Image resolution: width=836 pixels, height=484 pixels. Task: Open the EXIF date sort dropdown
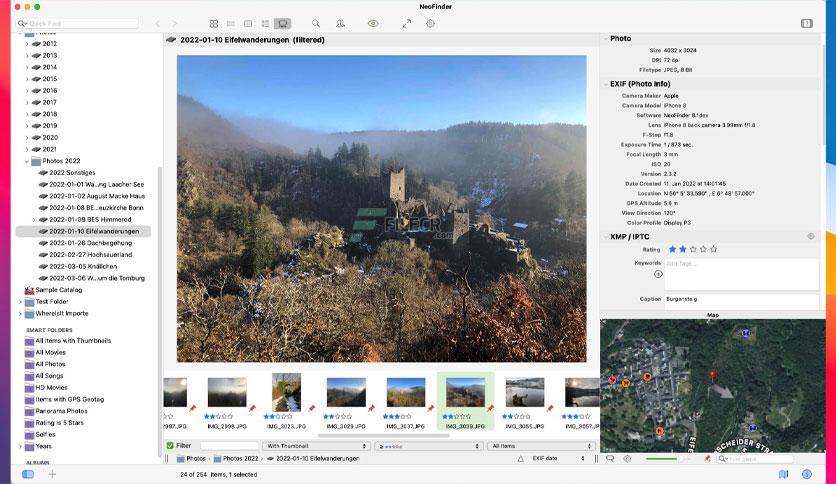pos(557,458)
